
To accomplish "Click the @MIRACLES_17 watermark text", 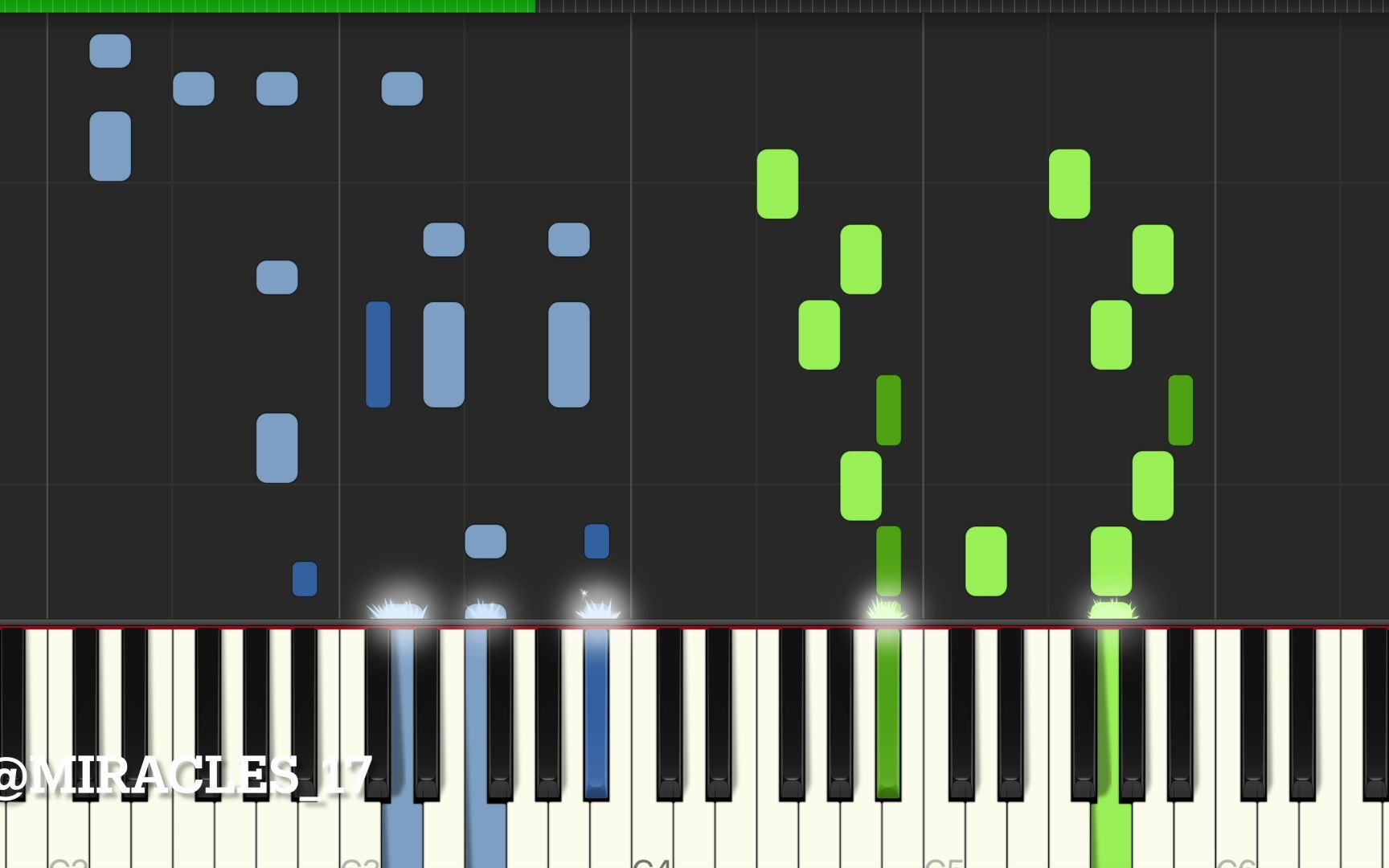I will [x=184, y=776].
